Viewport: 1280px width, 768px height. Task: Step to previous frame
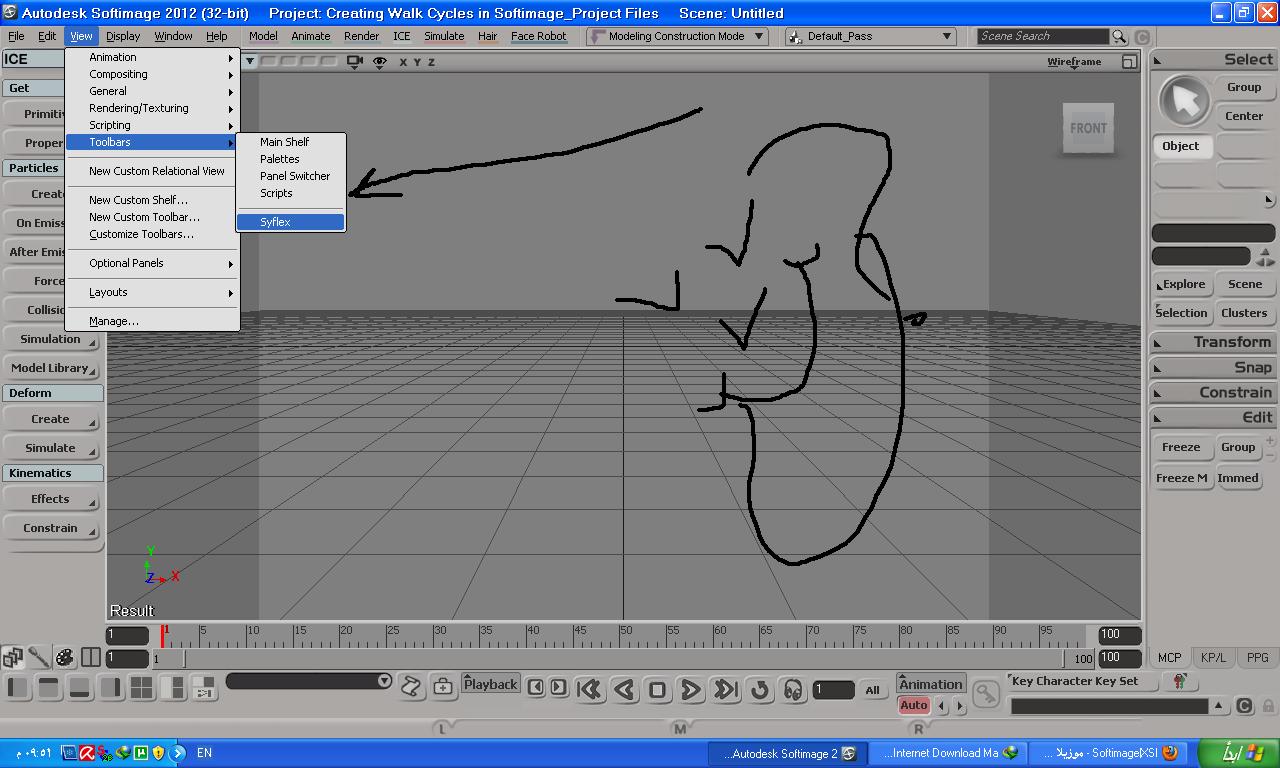pos(536,686)
